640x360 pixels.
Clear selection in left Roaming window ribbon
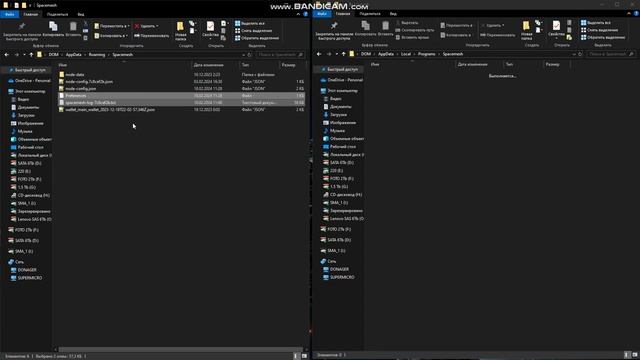tap(253, 31)
